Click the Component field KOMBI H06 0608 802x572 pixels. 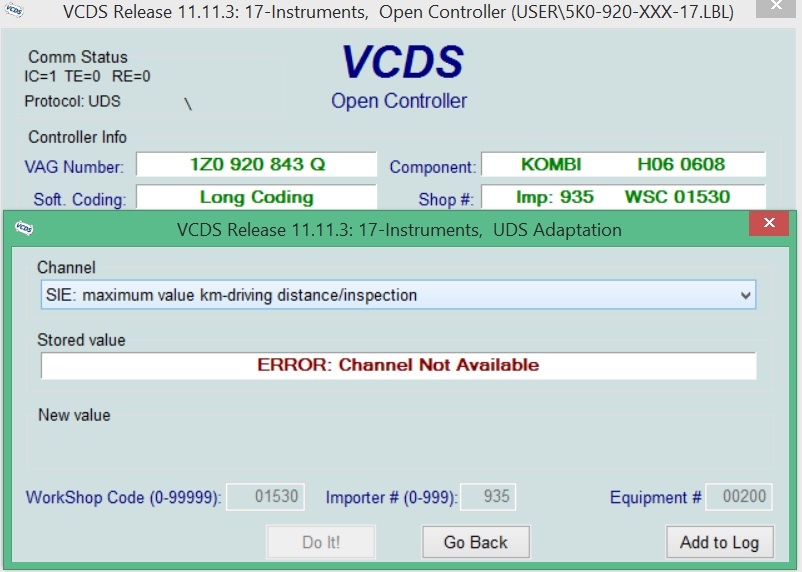pyautogui.click(x=623, y=164)
